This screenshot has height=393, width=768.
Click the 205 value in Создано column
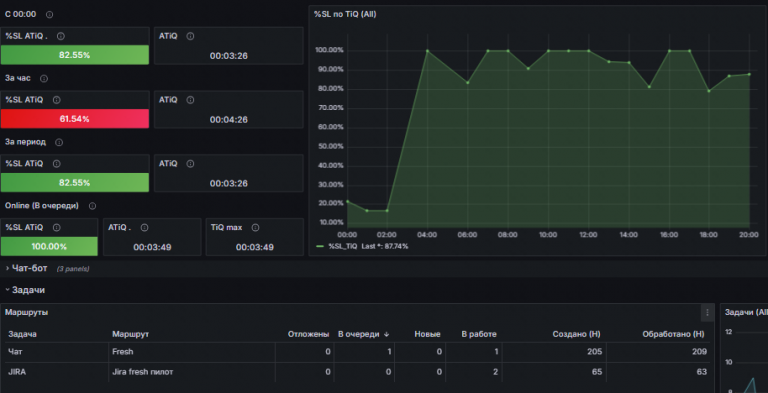coord(595,352)
